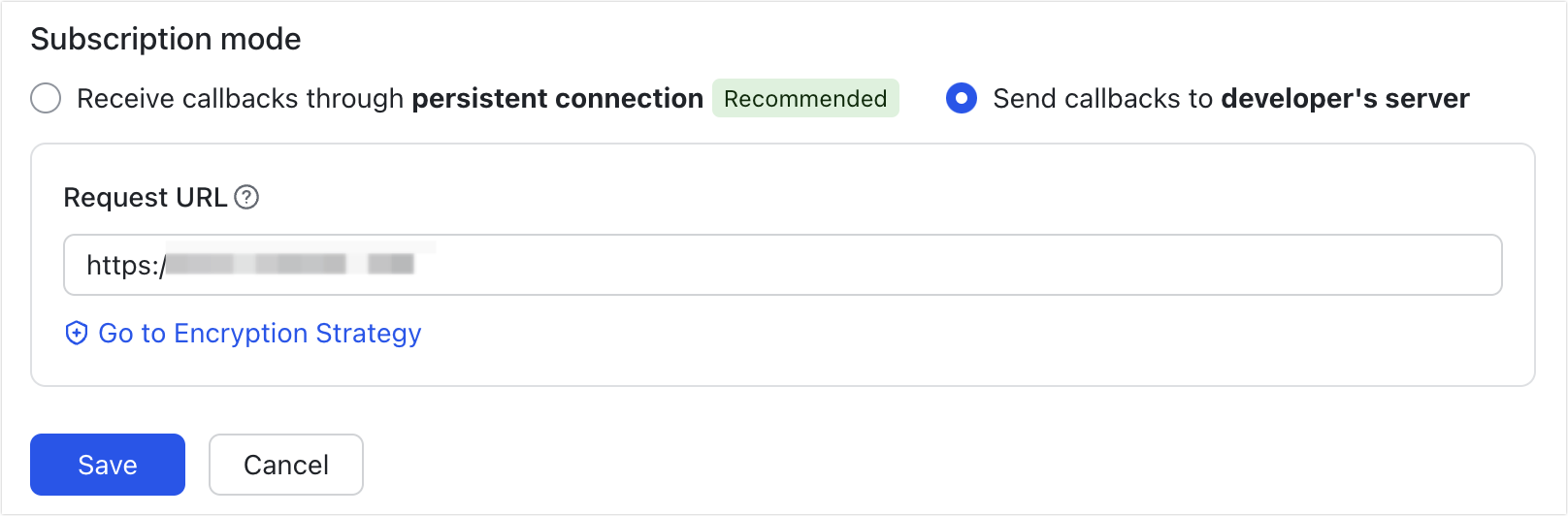This screenshot has width=1568, height=516.
Task: Click the "Receive callbacks through" label text
Action: coord(240,99)
